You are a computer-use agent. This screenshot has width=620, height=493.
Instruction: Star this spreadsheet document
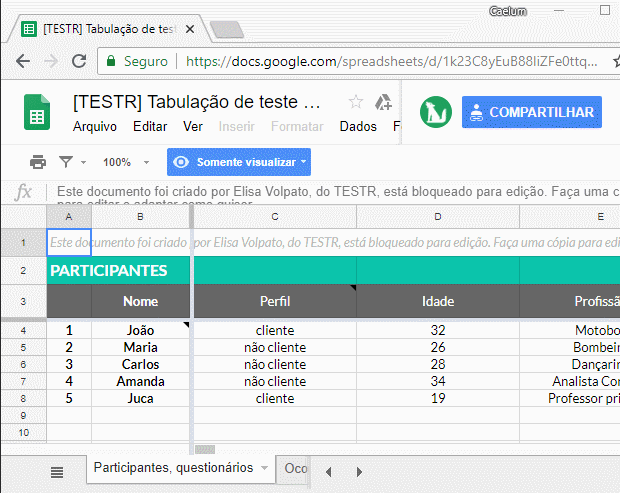coord(356,102)
